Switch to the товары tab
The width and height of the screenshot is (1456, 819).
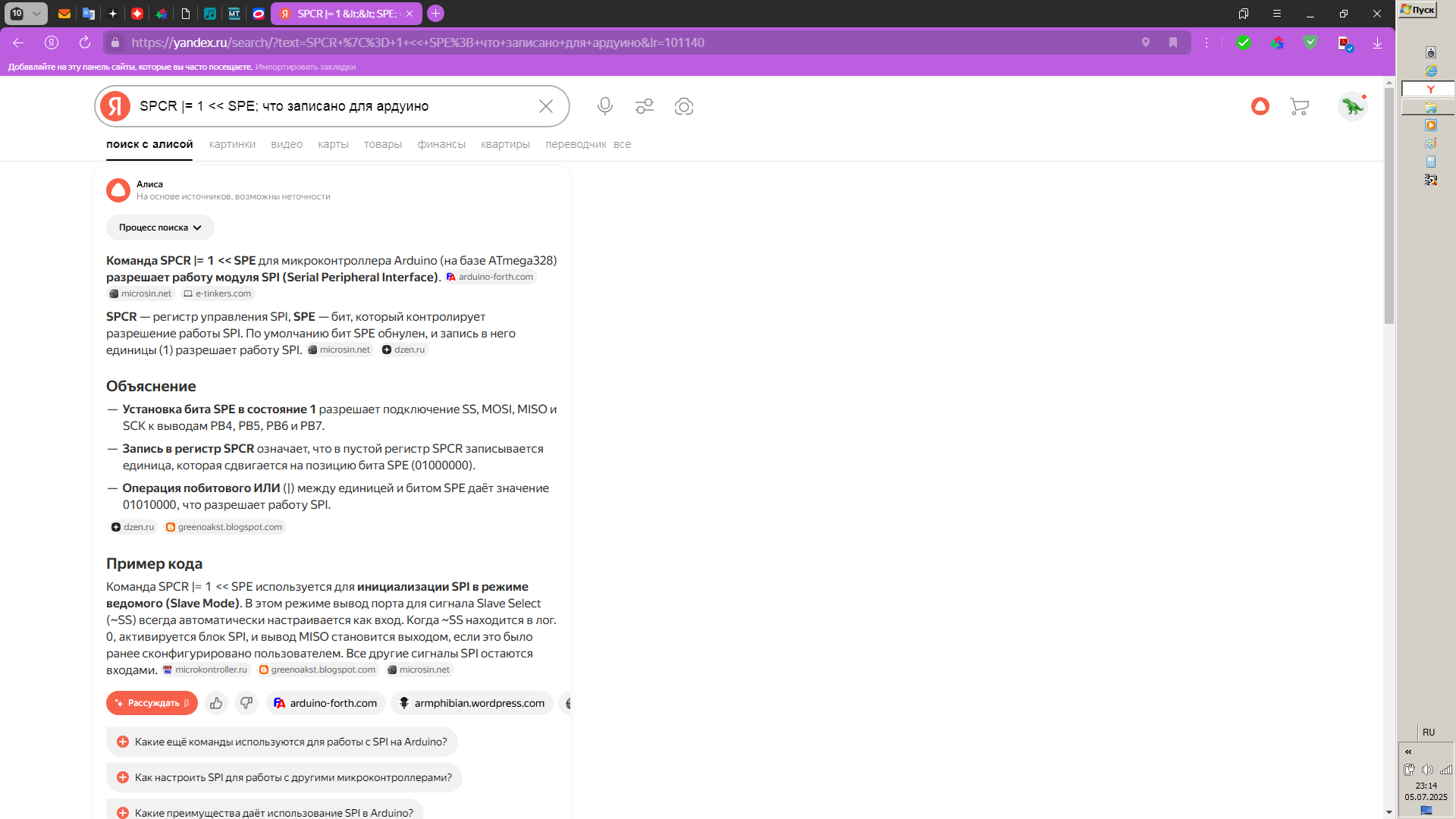pos(383,144)
